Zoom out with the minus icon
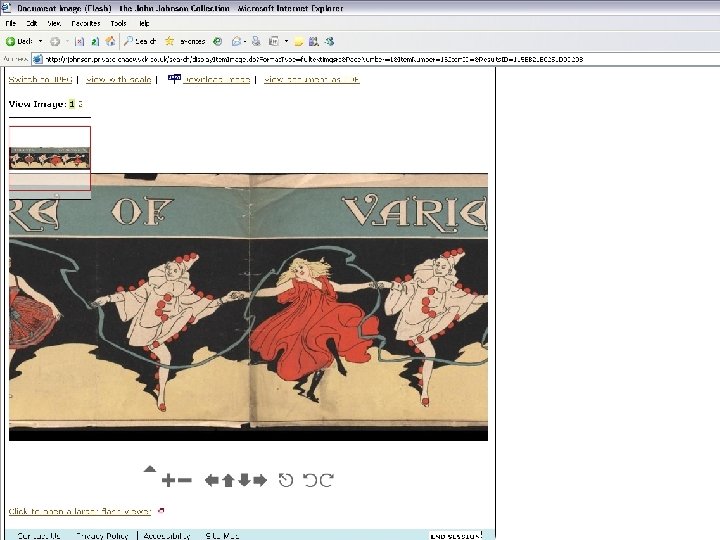This screenshot has width=720, height=540. (x=185, y=480)
